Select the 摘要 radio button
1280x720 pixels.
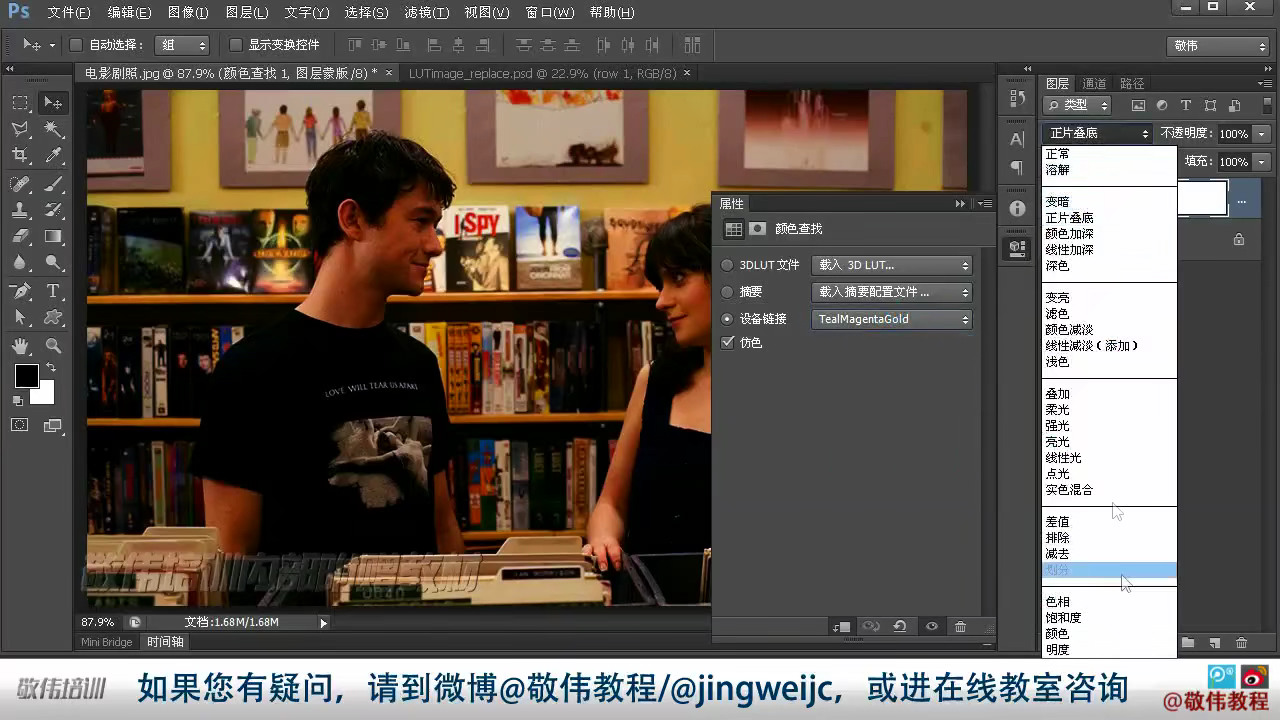(727, 292)
